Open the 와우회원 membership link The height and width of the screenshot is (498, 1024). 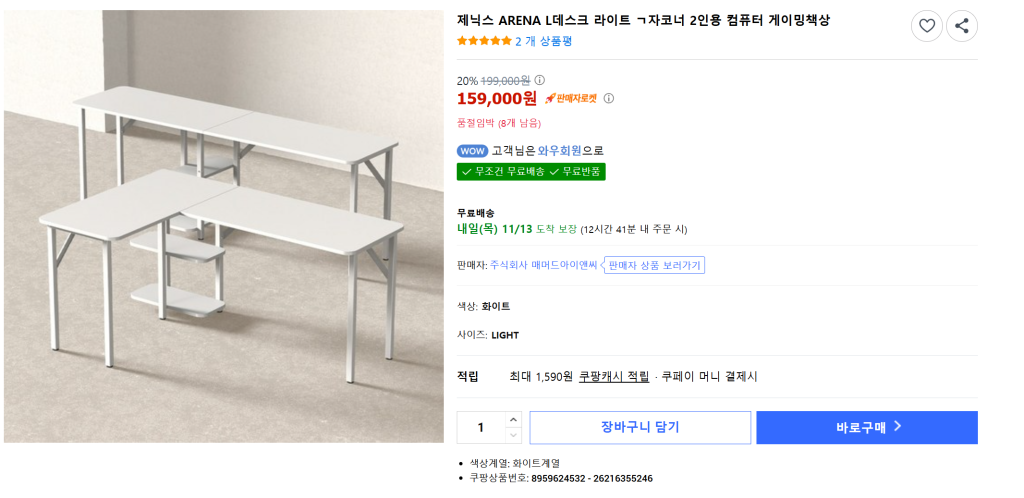(560, 151)
